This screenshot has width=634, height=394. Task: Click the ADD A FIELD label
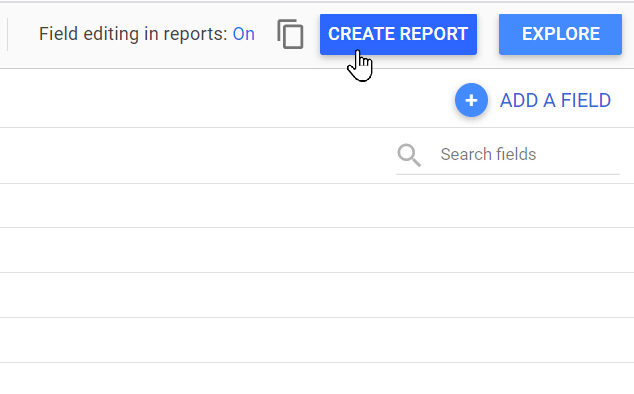555,100
